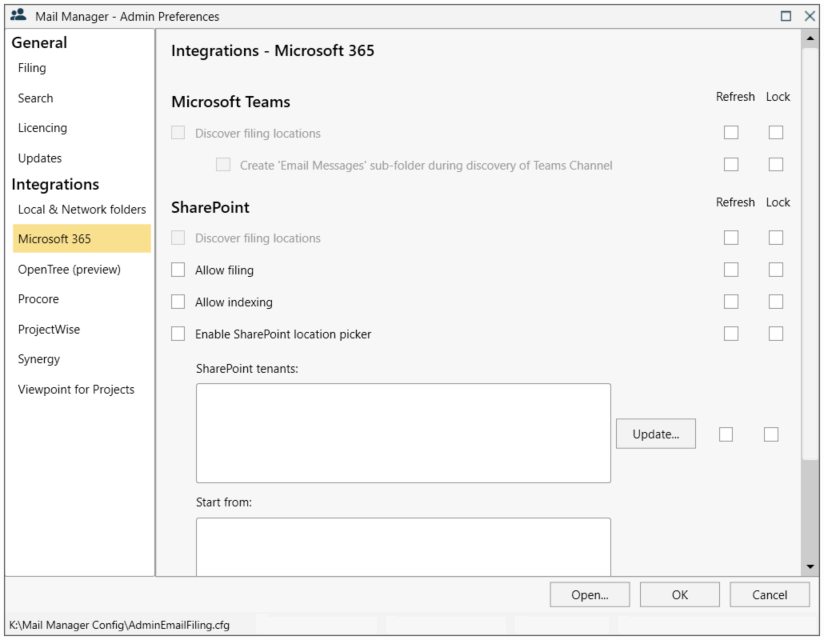Screen dimensions: 824x640
Task: Toggle Refresh checkbox for Allow filing row
Action: (731, 269)
